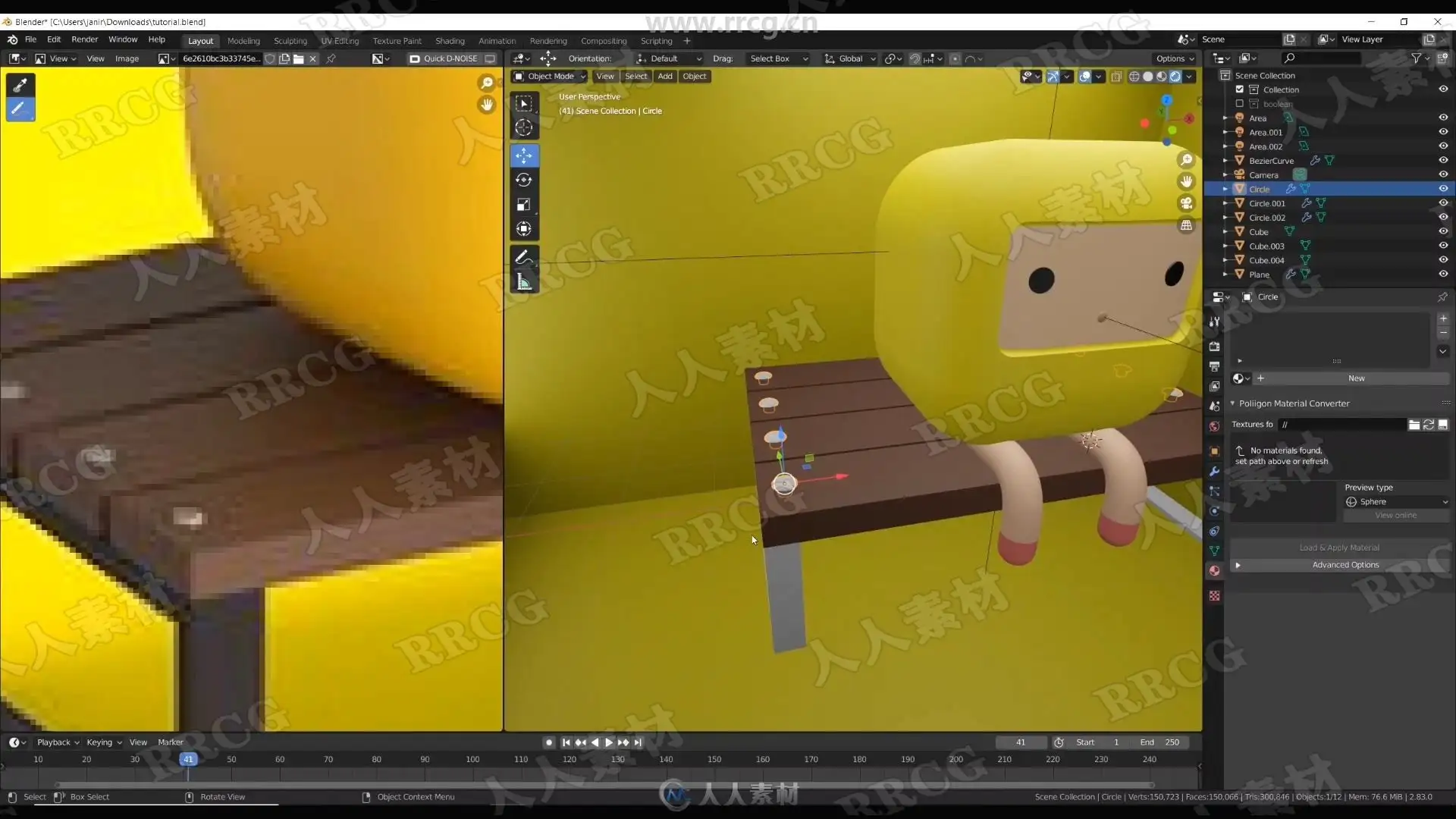Viewport: 1456px width, 819px height.
Task: Select the Move tool in viewport toolbar
Action: 523,156
